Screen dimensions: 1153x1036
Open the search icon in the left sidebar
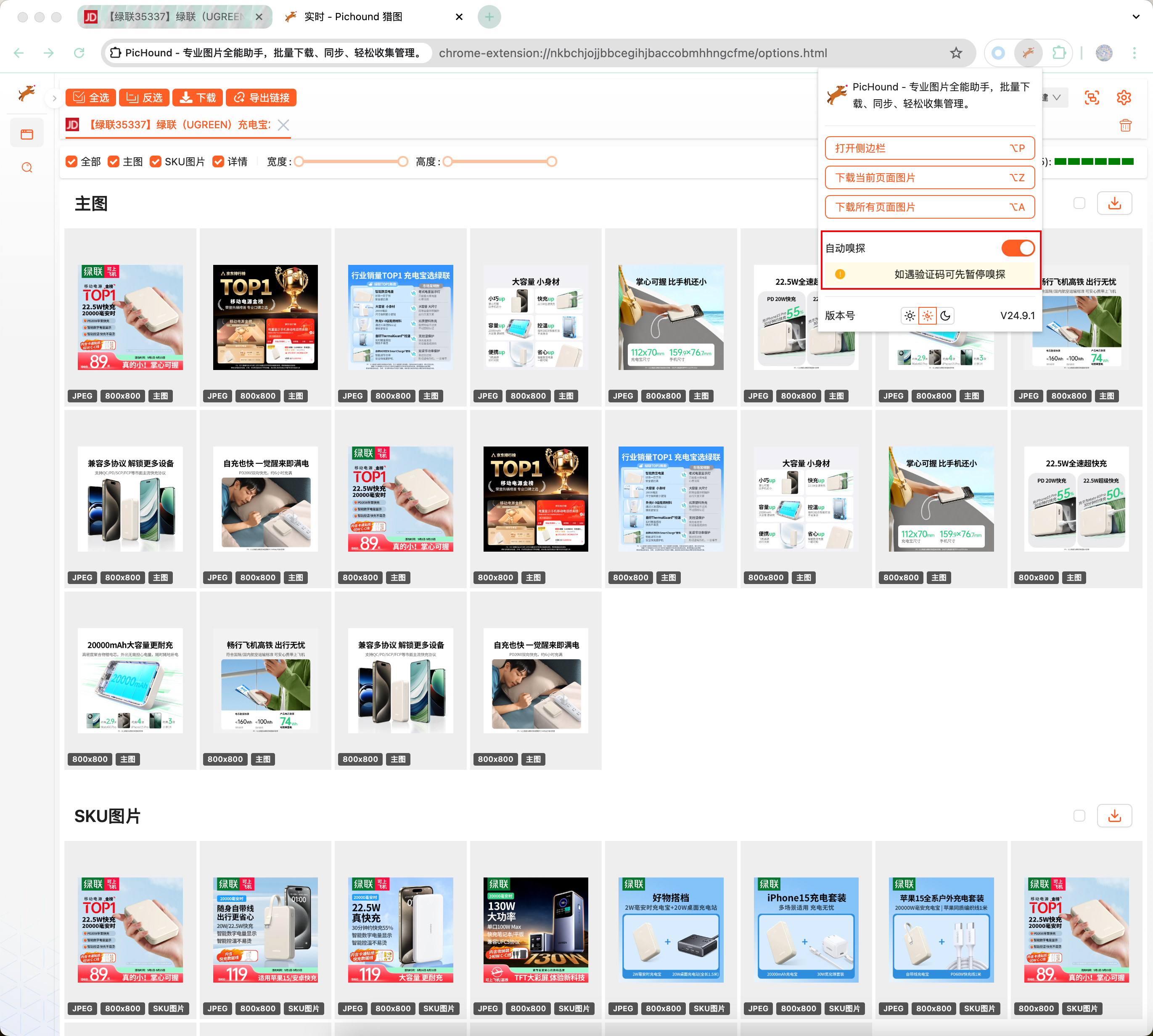(x=27, y=167)
